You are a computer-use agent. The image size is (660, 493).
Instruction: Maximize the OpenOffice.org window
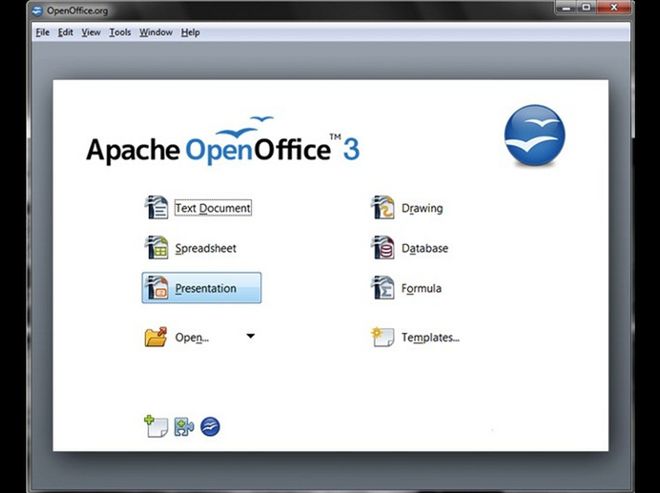[x=586, y=8]
